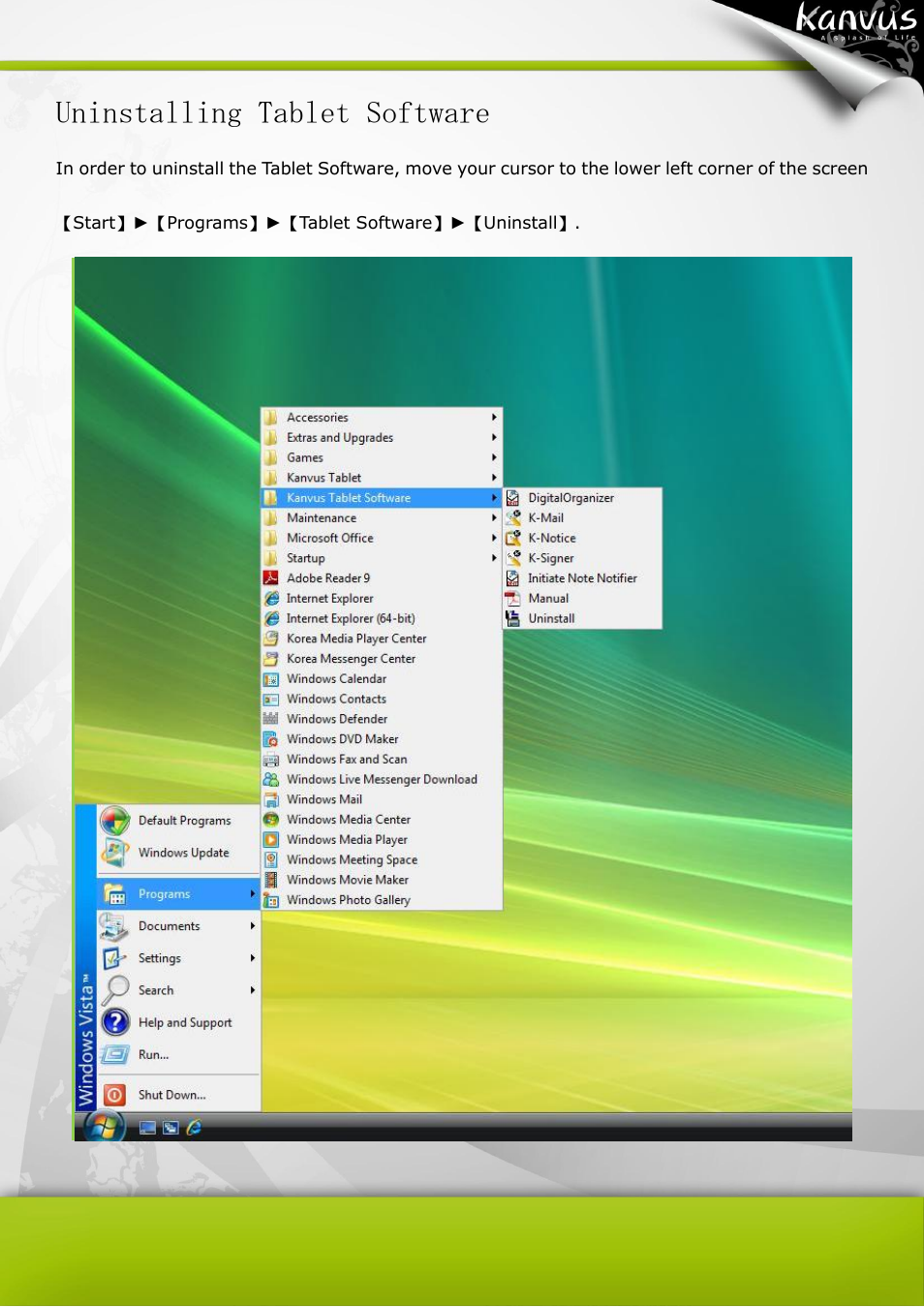The image size is (924, 1308).
Task: Click the Windows Movie Maker icon
Action: 271,881
